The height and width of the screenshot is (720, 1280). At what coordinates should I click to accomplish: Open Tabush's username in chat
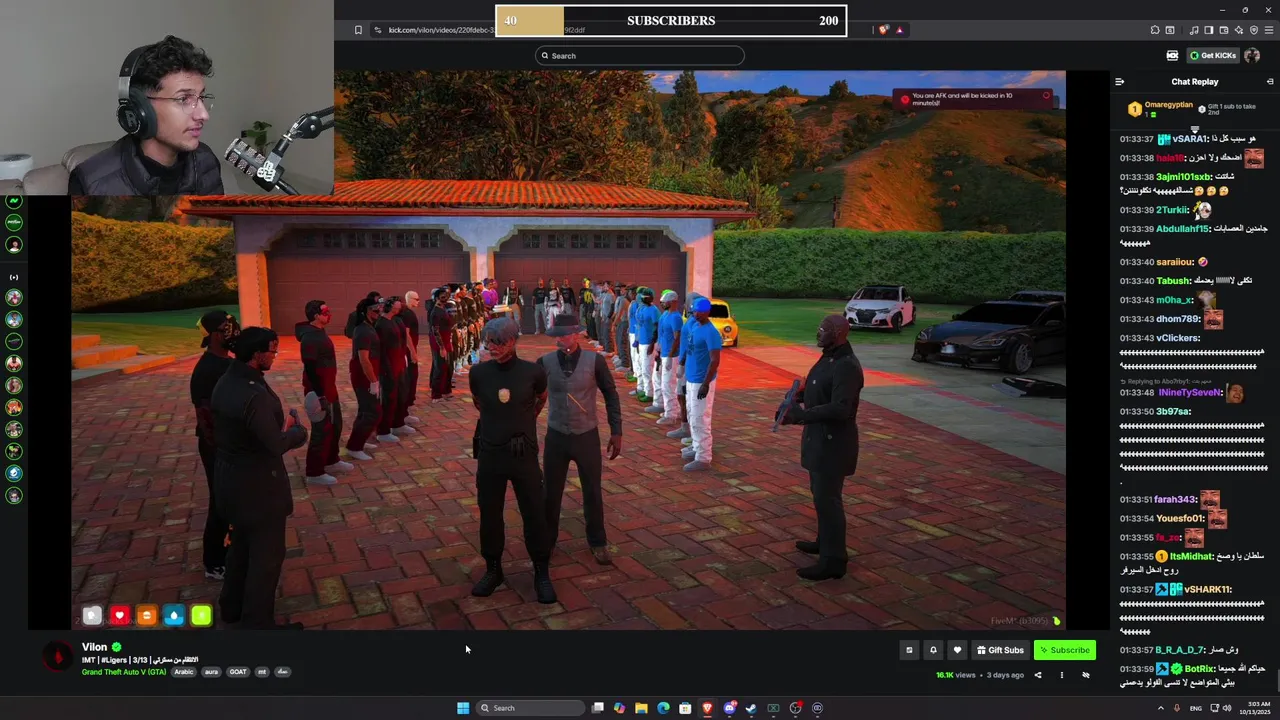(1173, 281)
